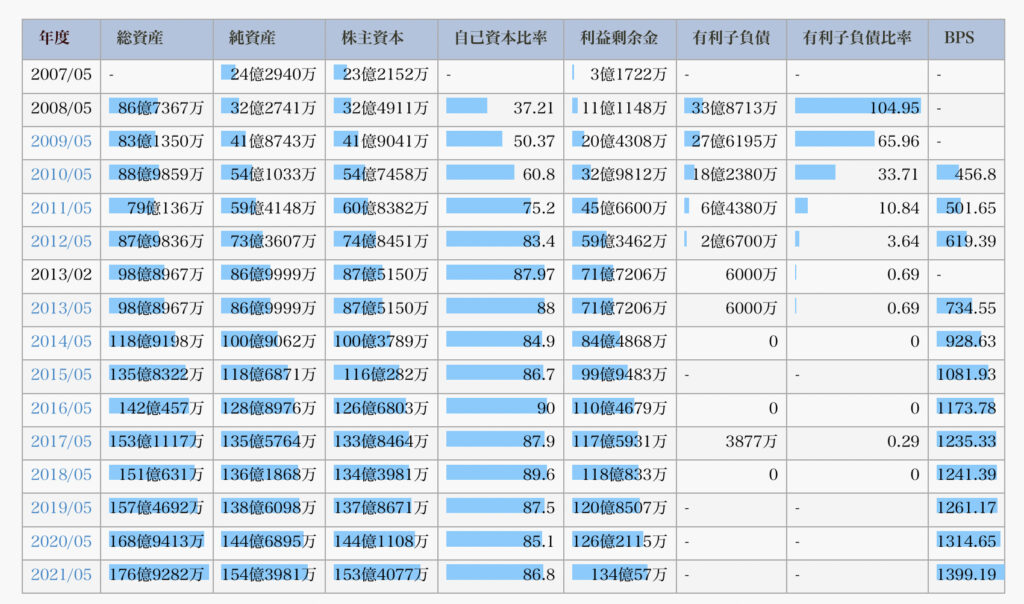Select shareholder equity cell 23億2152万
This screenshot has height=604, width=1024.
tap(381, 74)
